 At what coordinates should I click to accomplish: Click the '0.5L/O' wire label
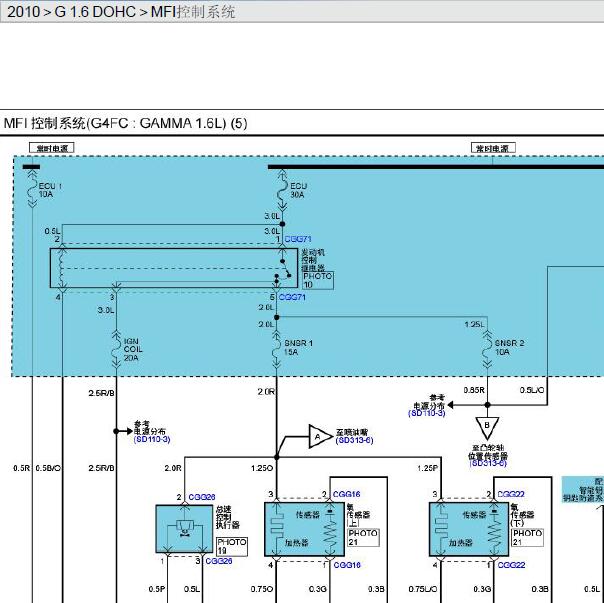point(532,390)
